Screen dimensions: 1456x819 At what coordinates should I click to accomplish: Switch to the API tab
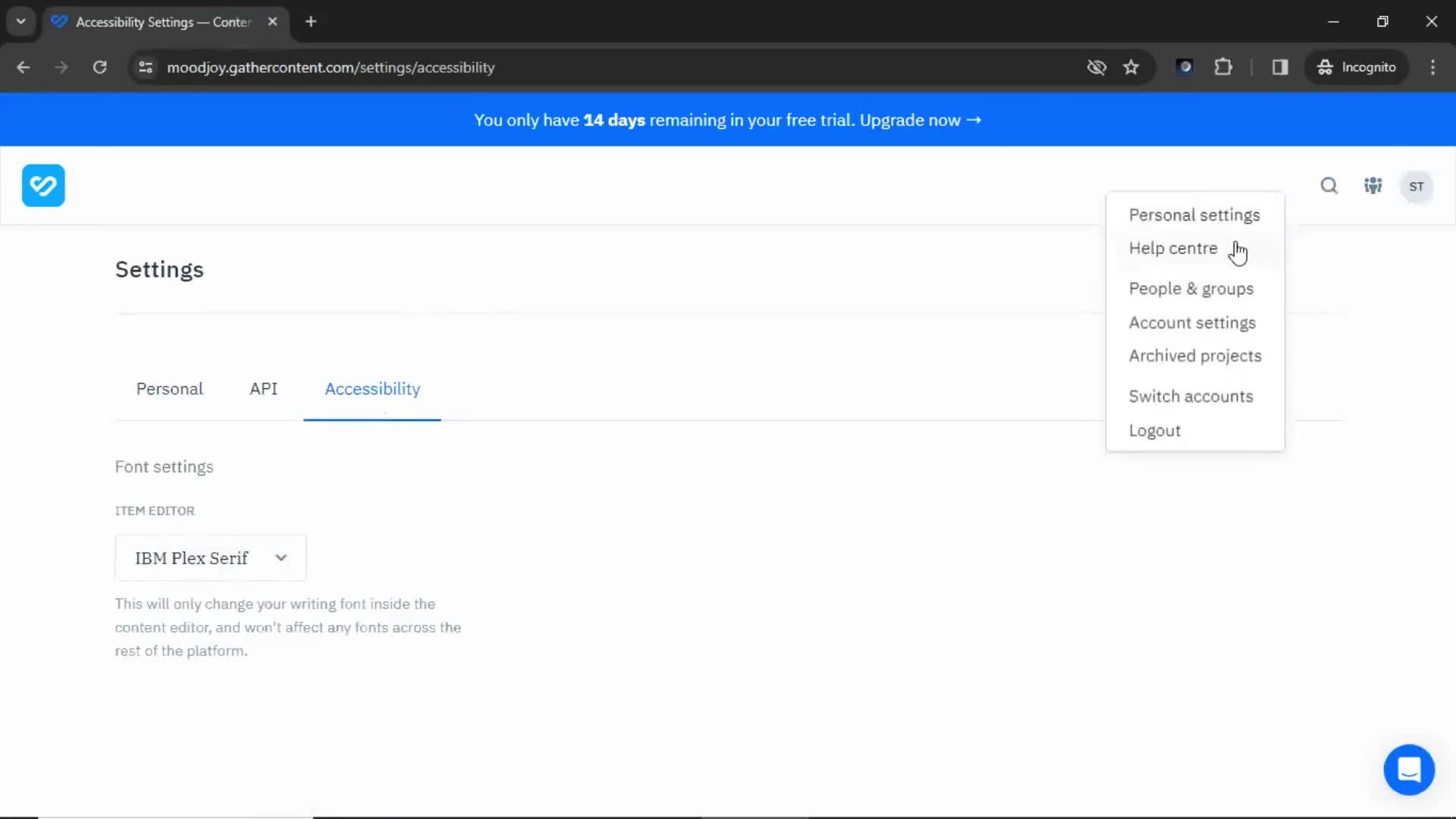[263, 388]
